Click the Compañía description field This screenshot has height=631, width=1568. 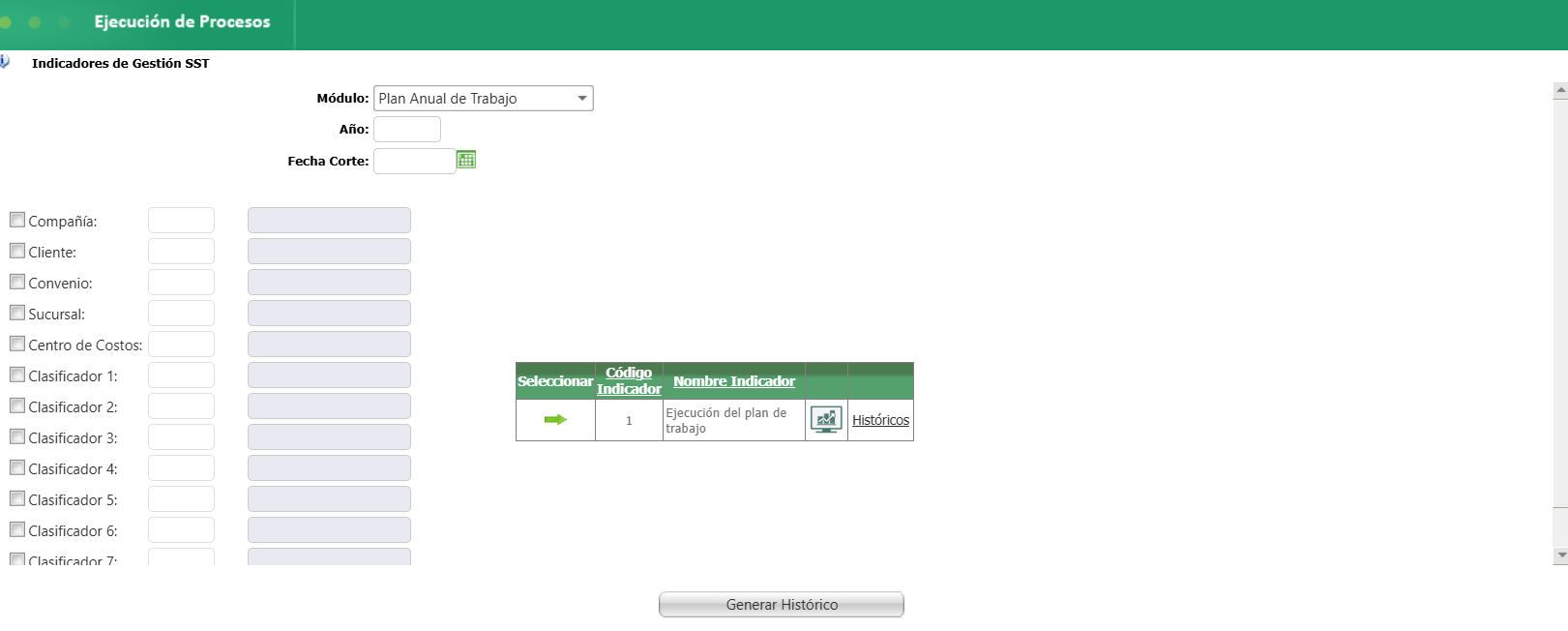[x=329, y=220]
